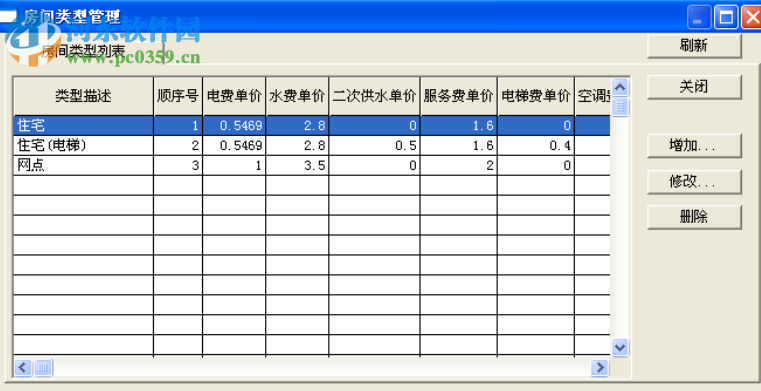Image resolution: width=761 pixels, height=391 pixels.
Task: Click 网点's 电费单价 cell with value 1
Action: (234, 165)
